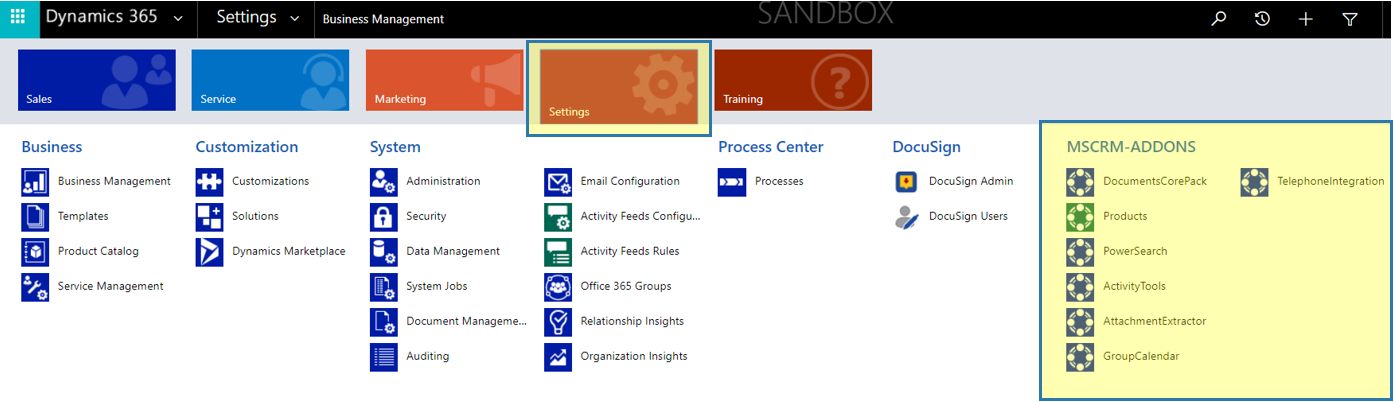Select the Marketing tile
The image size is (1394, 402).
[x=445, y=80]
